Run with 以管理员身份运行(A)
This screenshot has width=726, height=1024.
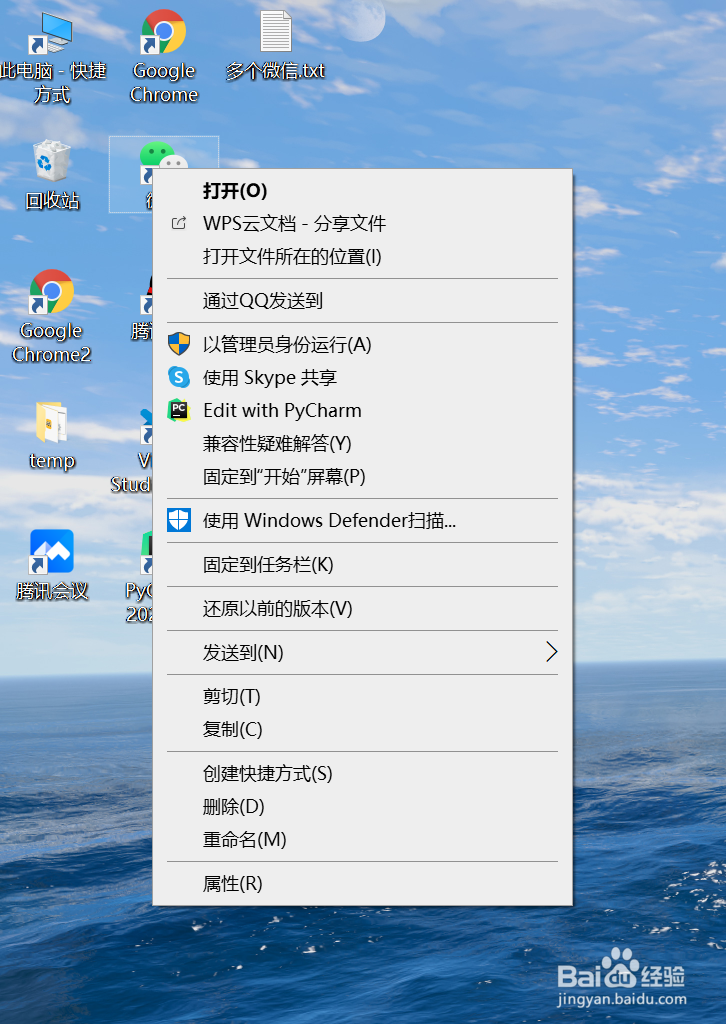(x=362, y=344)
